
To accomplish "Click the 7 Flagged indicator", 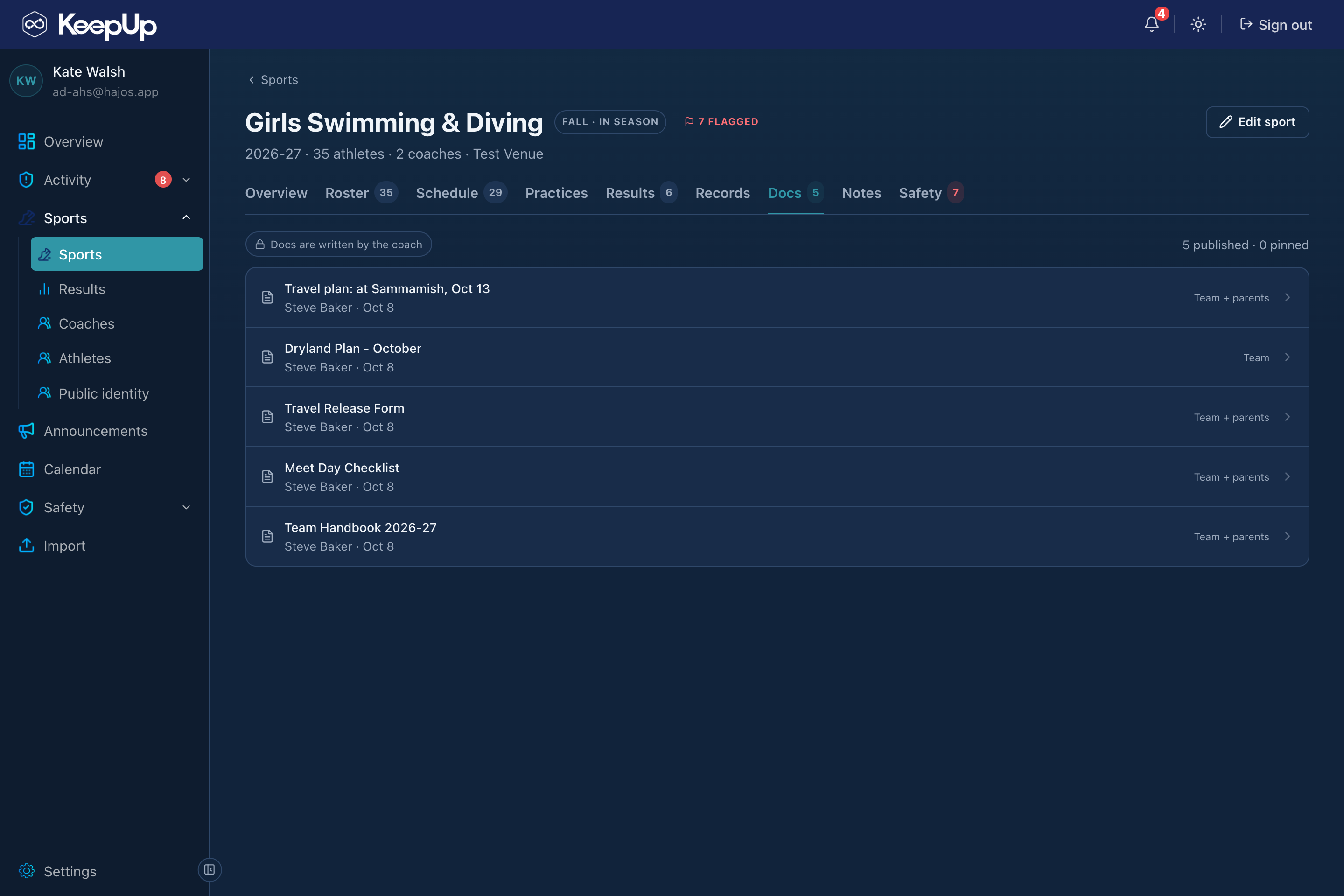I will coord(721,122).
